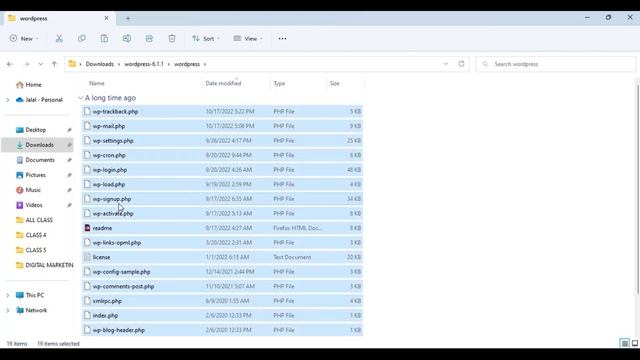Click Downloads in the breadcrumb path
The height and width of the screenshot is (360, 640).
coord(100,64)
